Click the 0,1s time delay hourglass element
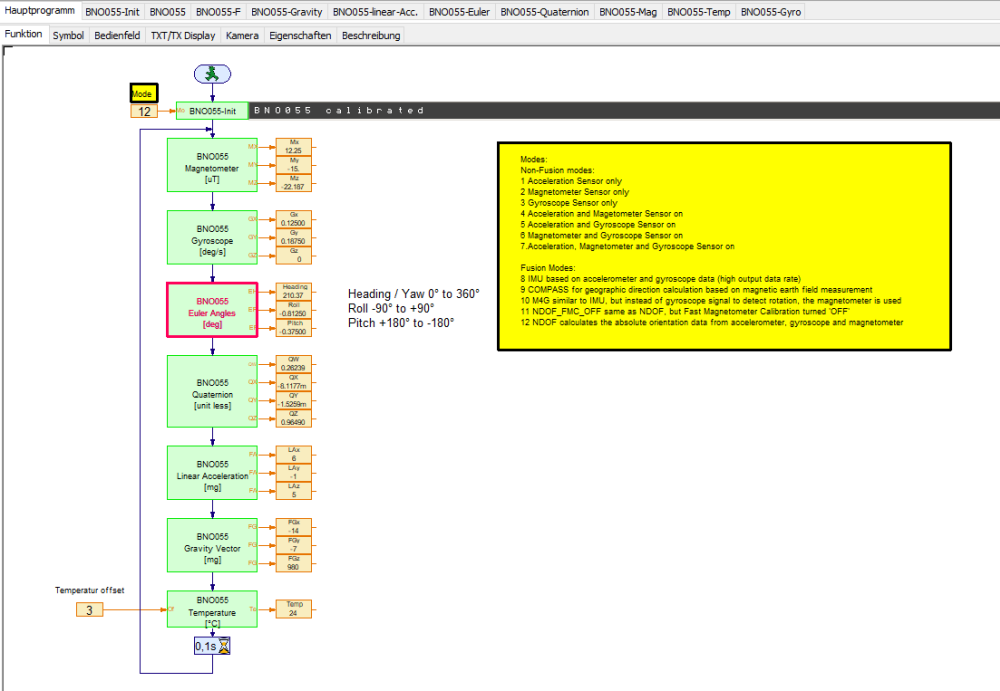This screenshot has height=691, width=1000. click(212, 646)
